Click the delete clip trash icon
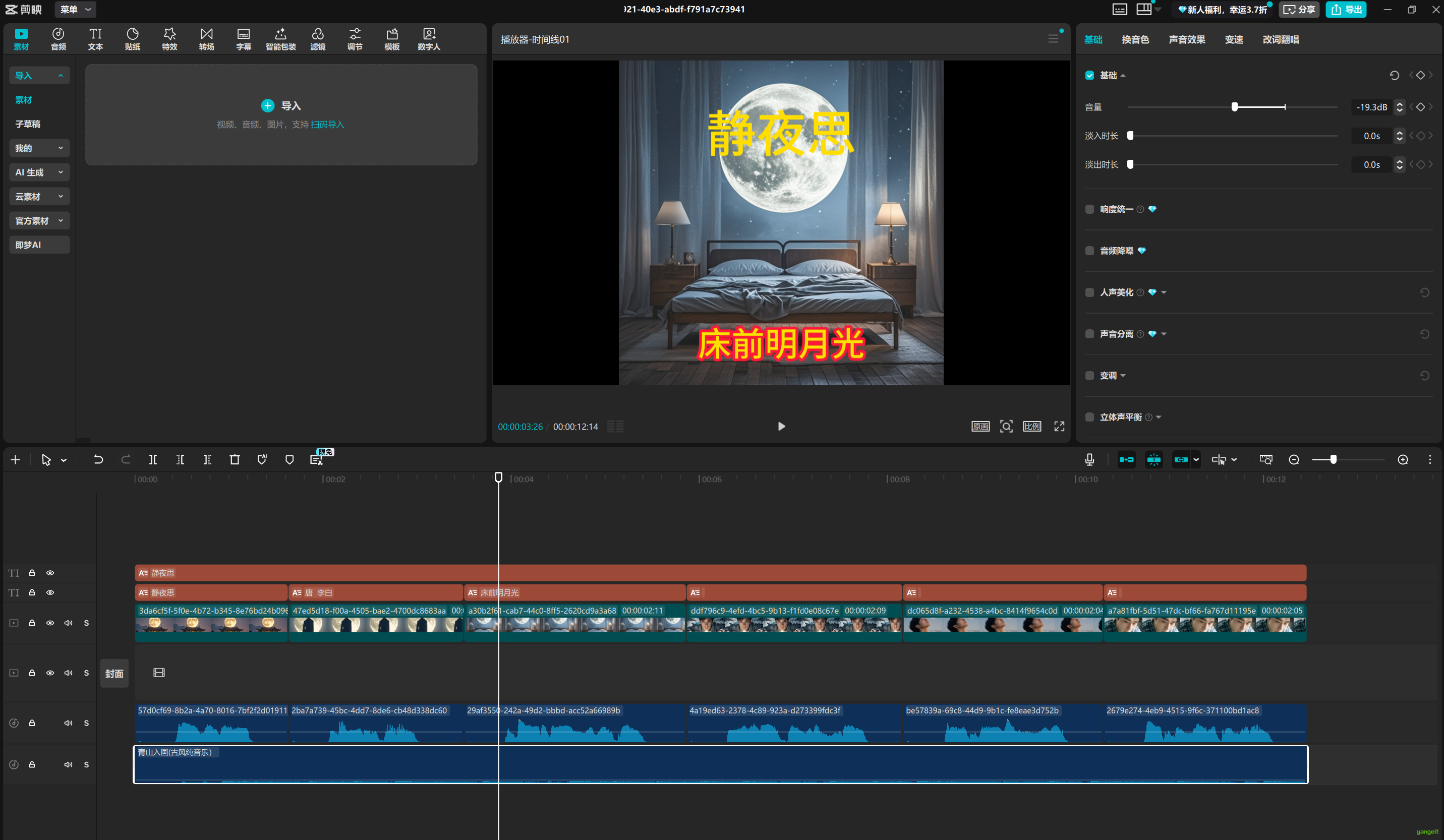The width and height of the screenshot is (1444, 840). [235, 459]
